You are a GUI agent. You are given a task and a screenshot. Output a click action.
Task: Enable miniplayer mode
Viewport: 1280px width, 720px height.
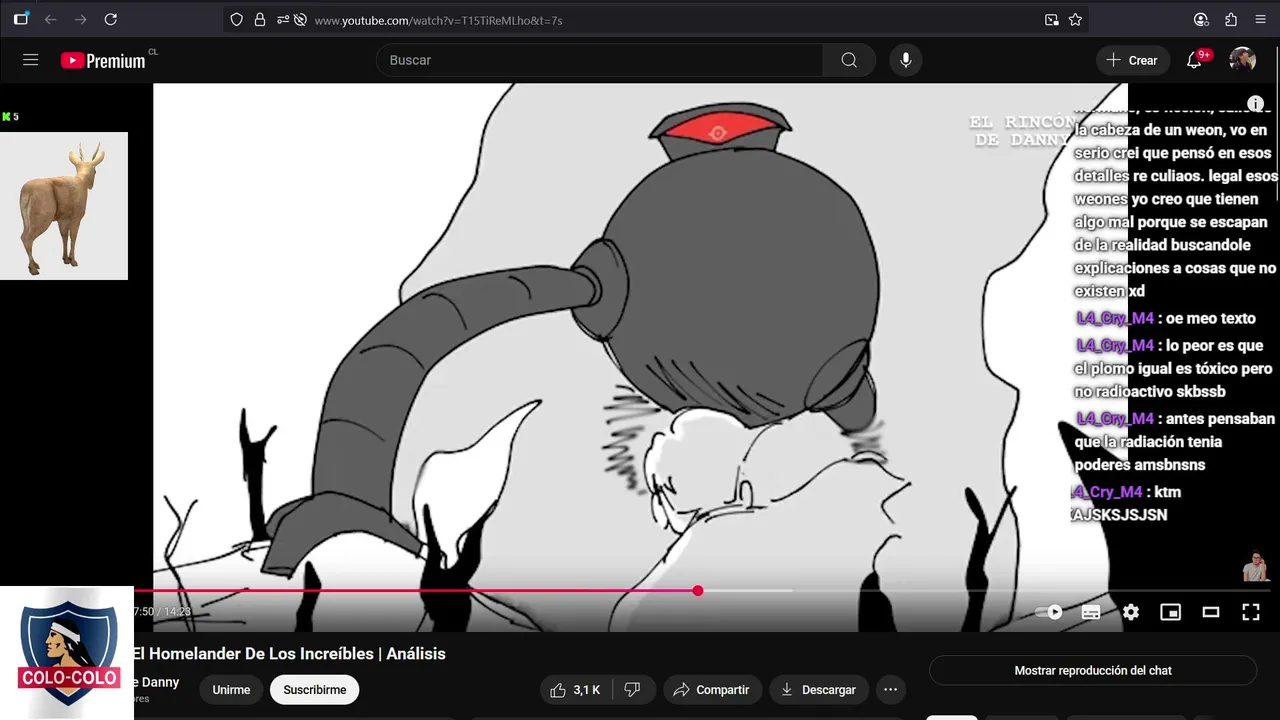pyautogui.click(x=1170, y=612)
